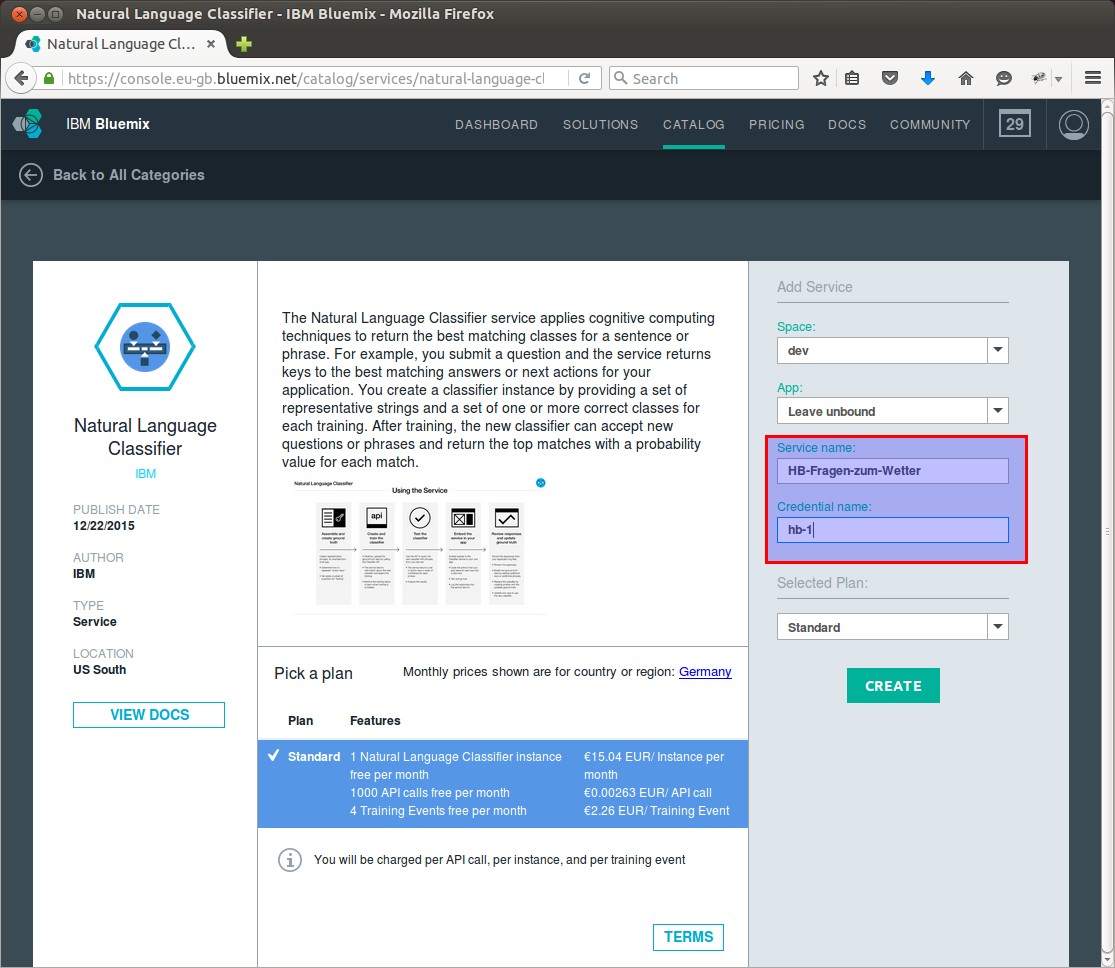Click the chat bubble toolbar icon

click(1003, 78)
